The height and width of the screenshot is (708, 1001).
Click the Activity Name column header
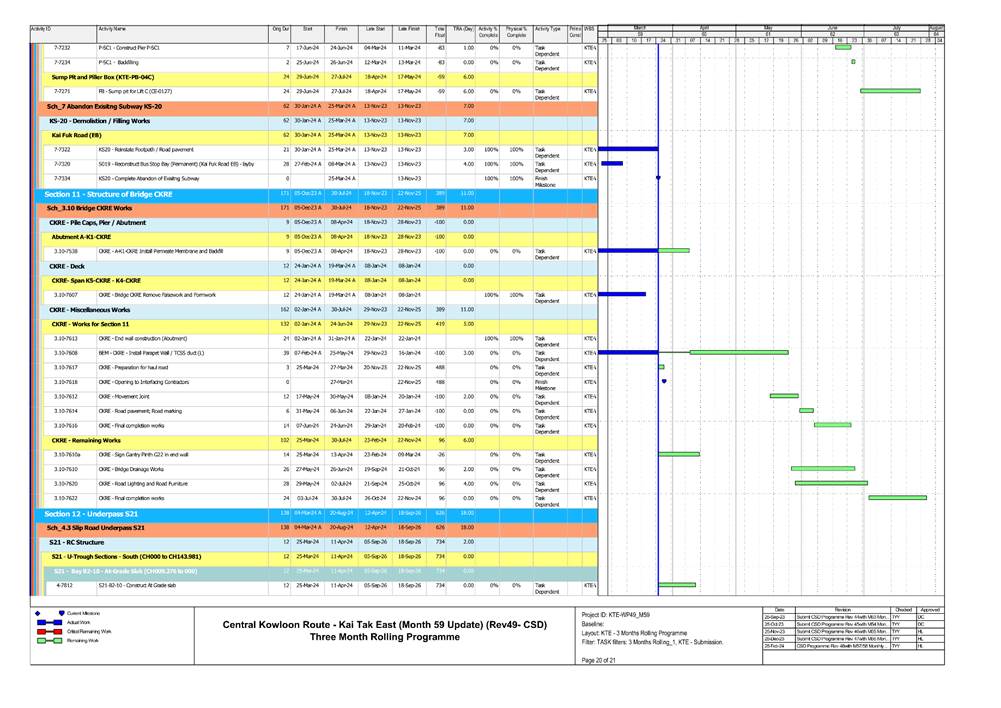pyautogui.click(x=113, y=31)
